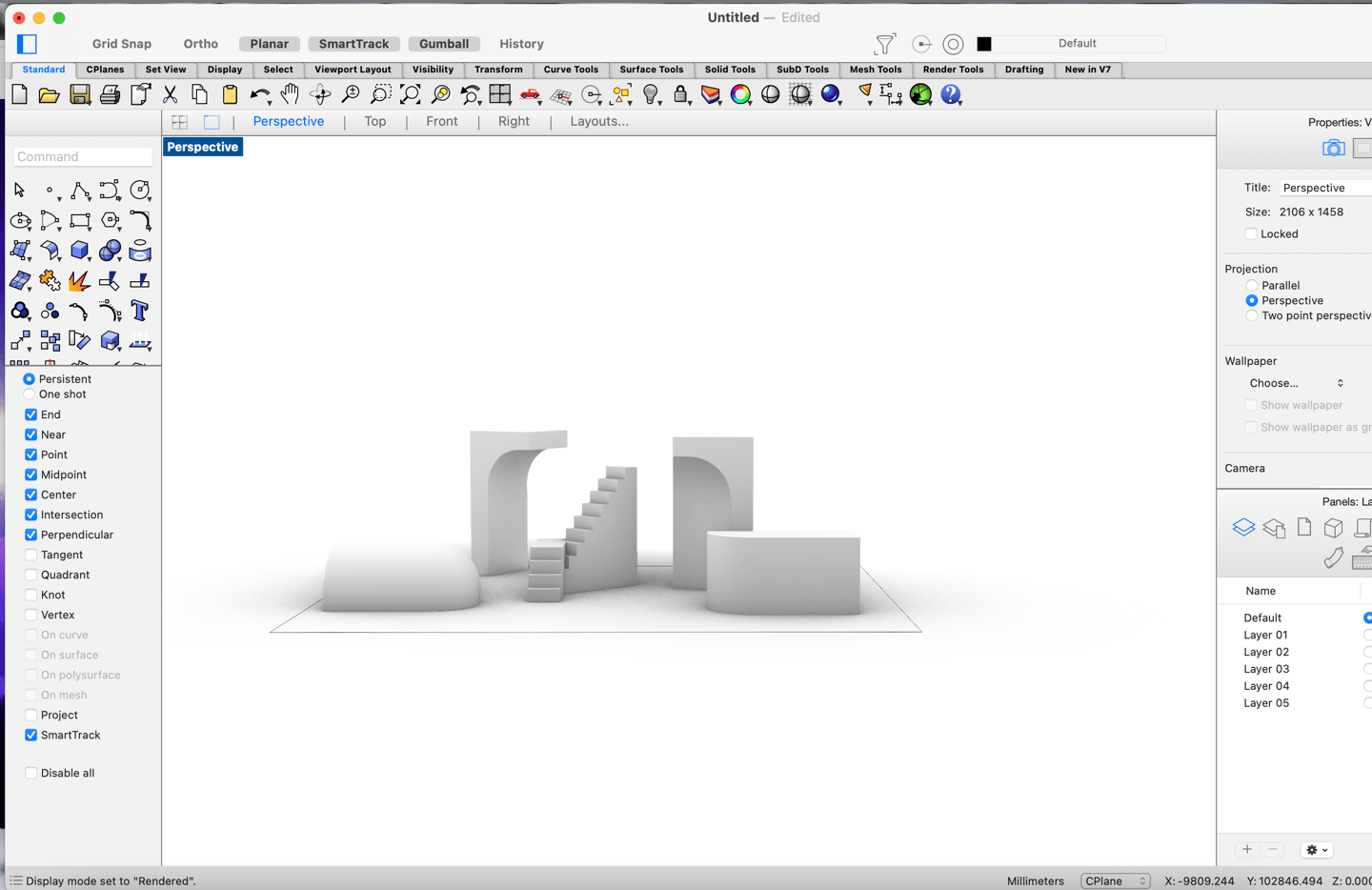The height and width of the screenshot is (890, 1372).
Task: Select the puzzle pieces Join tool
Action: click(x=50, y=281)
